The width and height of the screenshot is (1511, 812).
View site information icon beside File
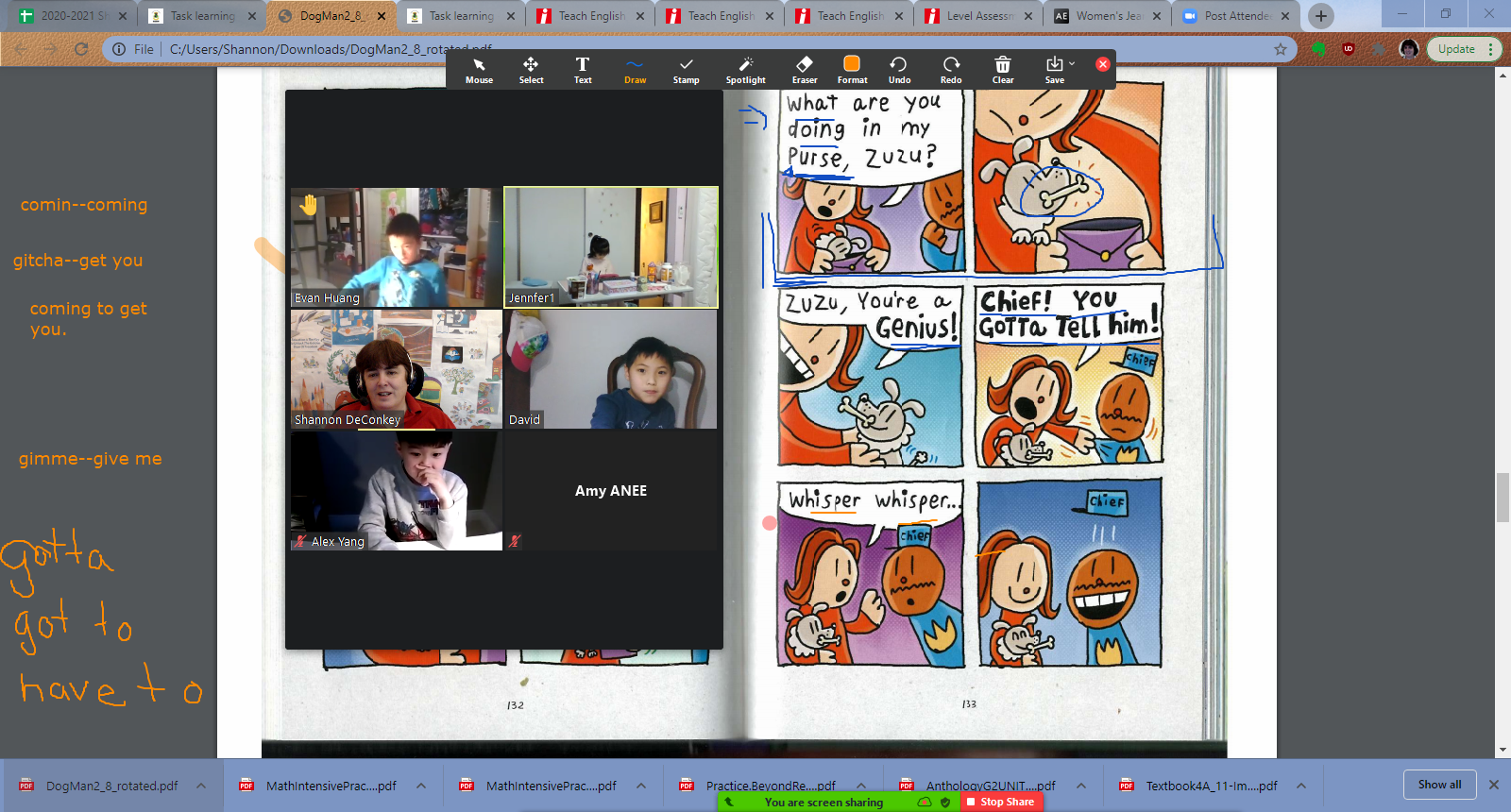(x=119, y=49)
